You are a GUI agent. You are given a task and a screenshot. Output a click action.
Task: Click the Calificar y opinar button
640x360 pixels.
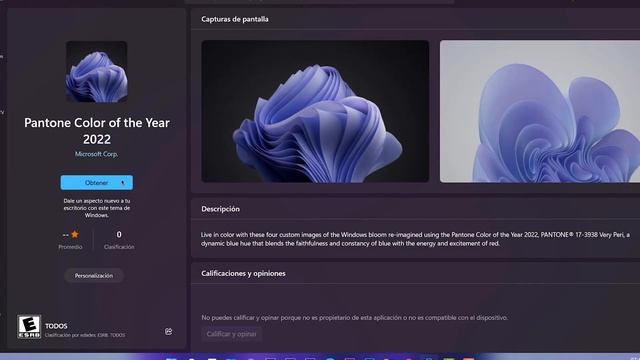[x=231, y=334]
